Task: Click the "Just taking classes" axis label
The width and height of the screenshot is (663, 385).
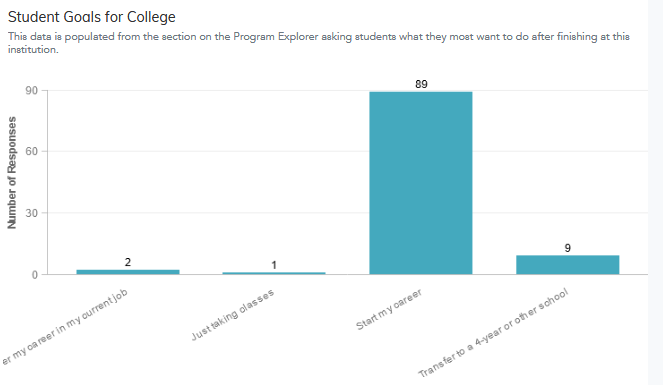Action: click(233, 315)
